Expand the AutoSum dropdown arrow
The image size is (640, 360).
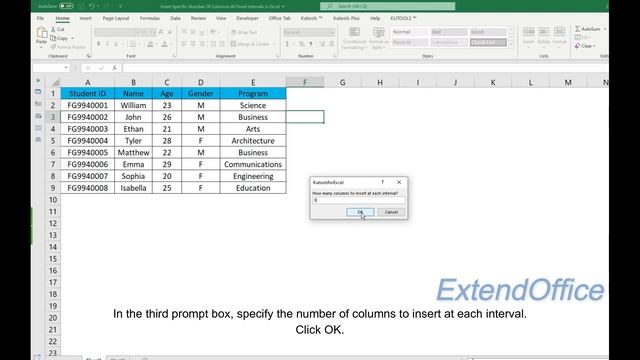pyautogui.click(x=605, y=29)
